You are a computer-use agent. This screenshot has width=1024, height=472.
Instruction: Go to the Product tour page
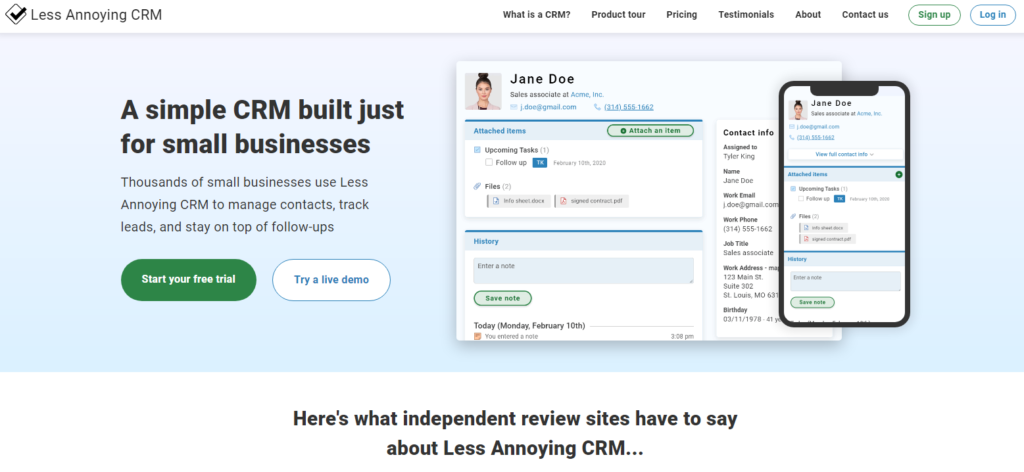pyautogui.click(x=618, y=14)
